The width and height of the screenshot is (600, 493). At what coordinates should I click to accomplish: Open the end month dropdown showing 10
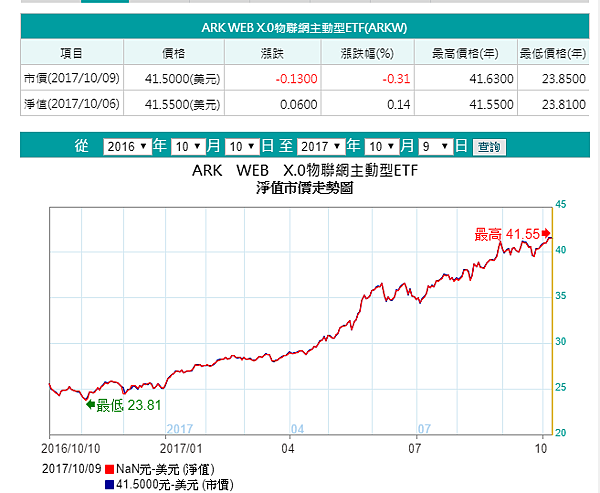(382, 147)
